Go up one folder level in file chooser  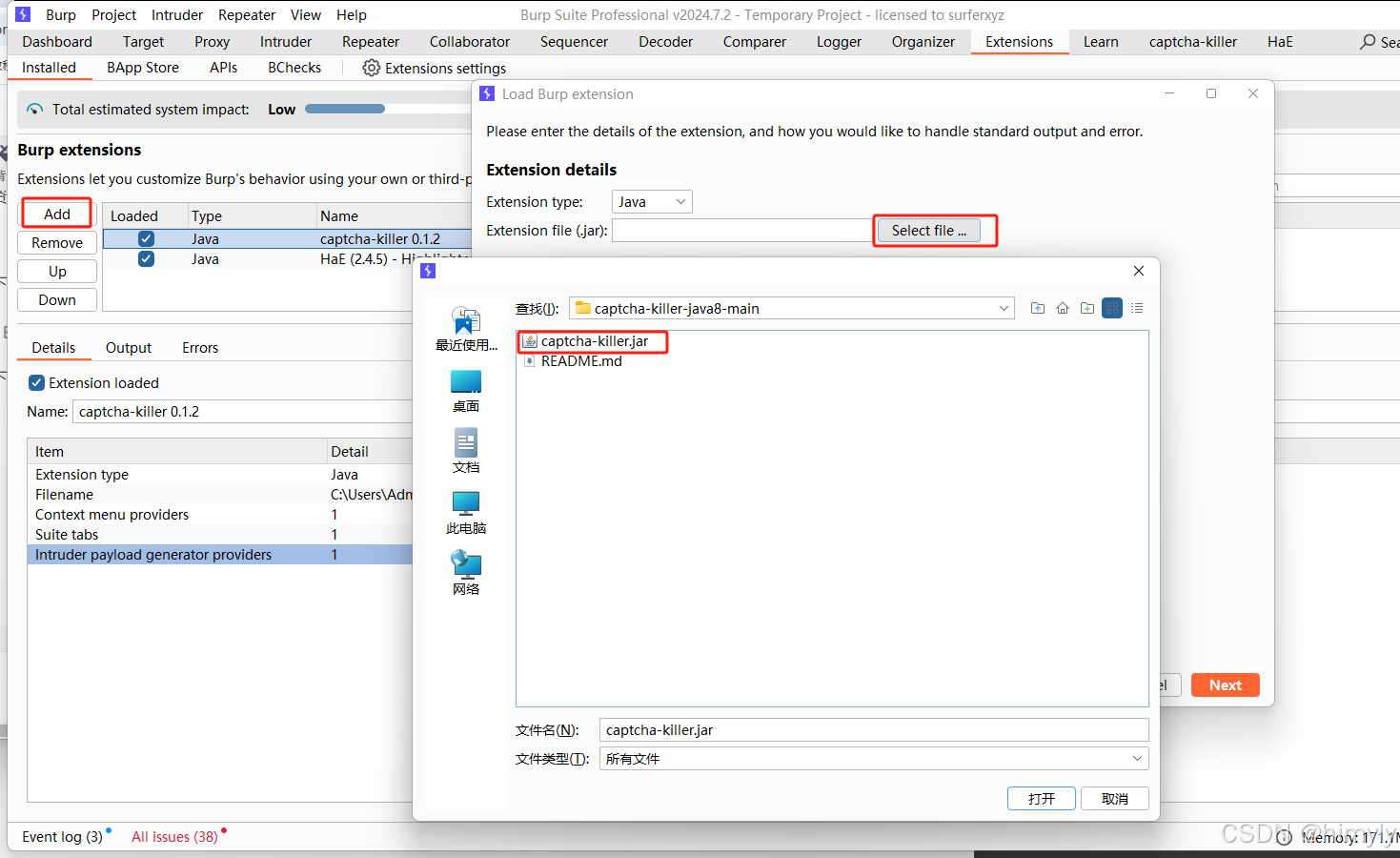pyautogui.click(x=1038, y=308)
